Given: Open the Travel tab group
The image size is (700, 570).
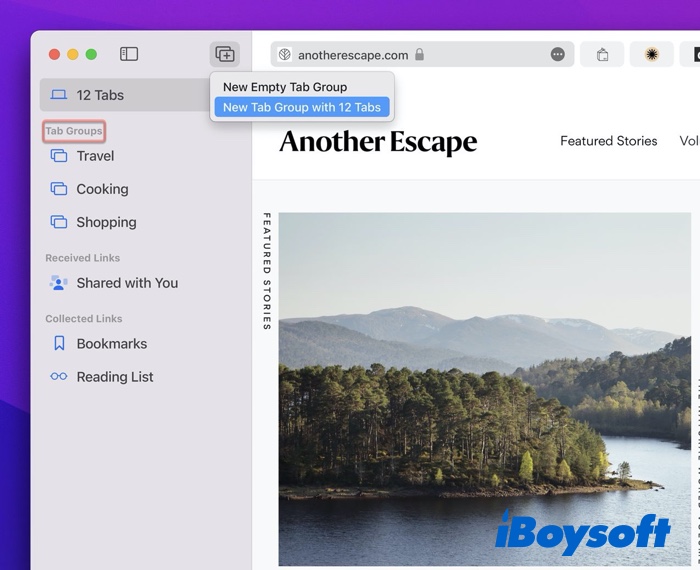Looking at the screenshot, I should pyautogui.click(x=95, y=156).
